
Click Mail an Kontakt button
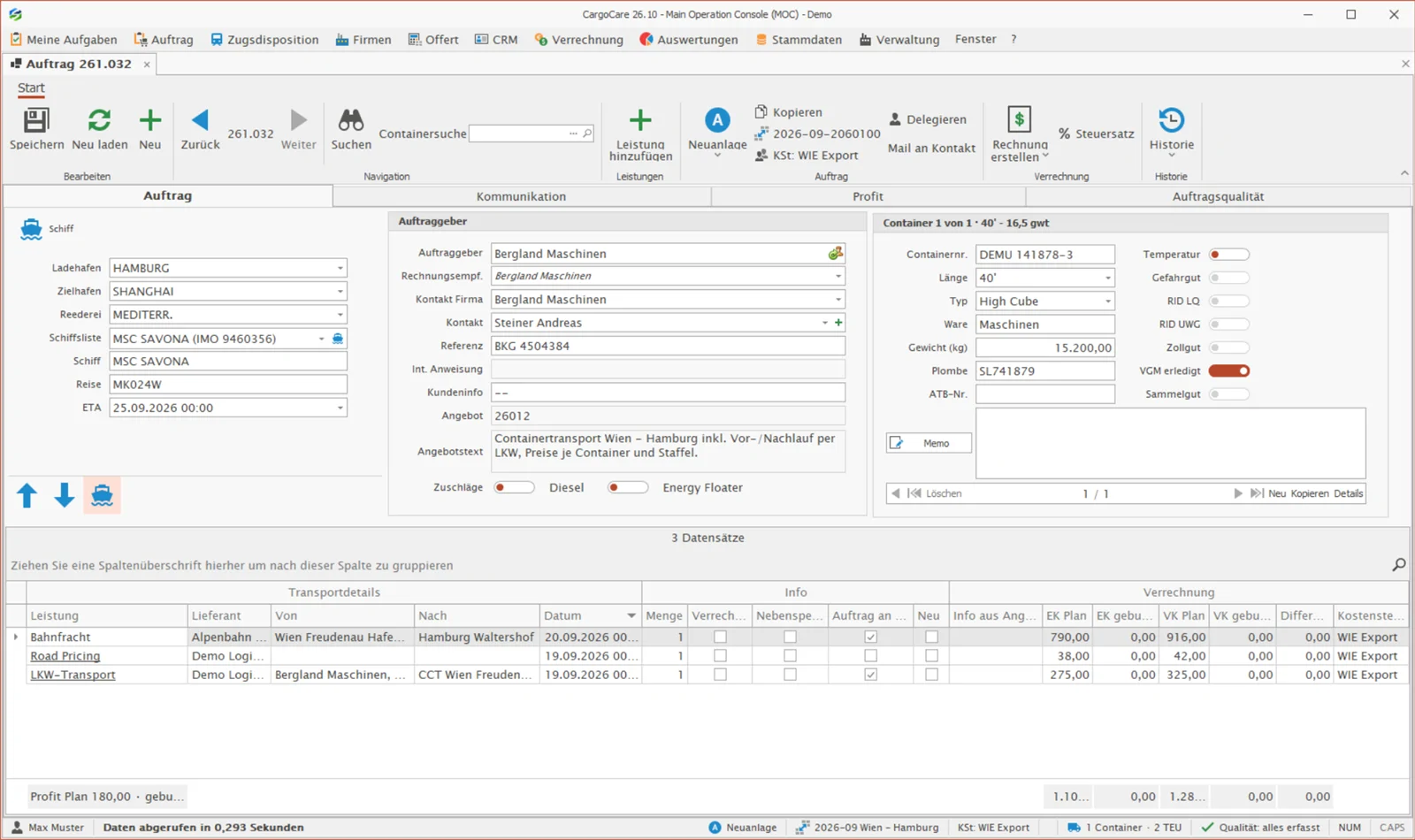[x=931, y=148]
